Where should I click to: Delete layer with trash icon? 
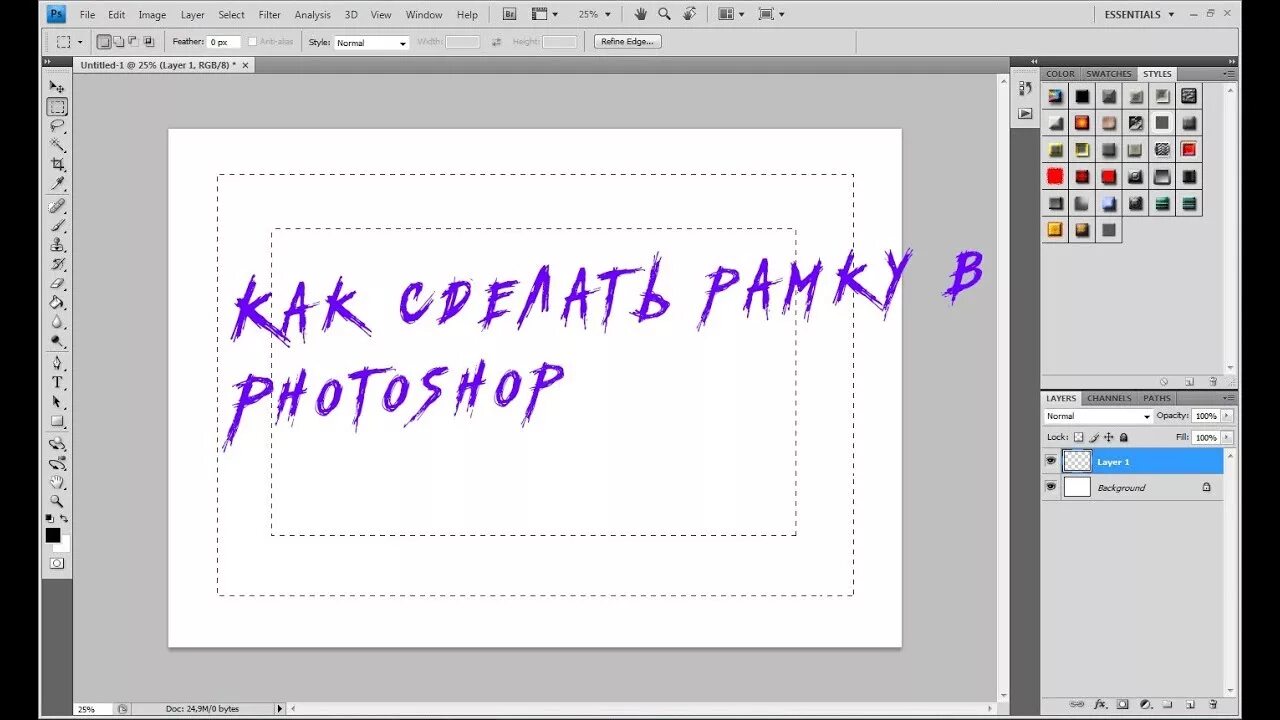click(x=1212, y=704)
